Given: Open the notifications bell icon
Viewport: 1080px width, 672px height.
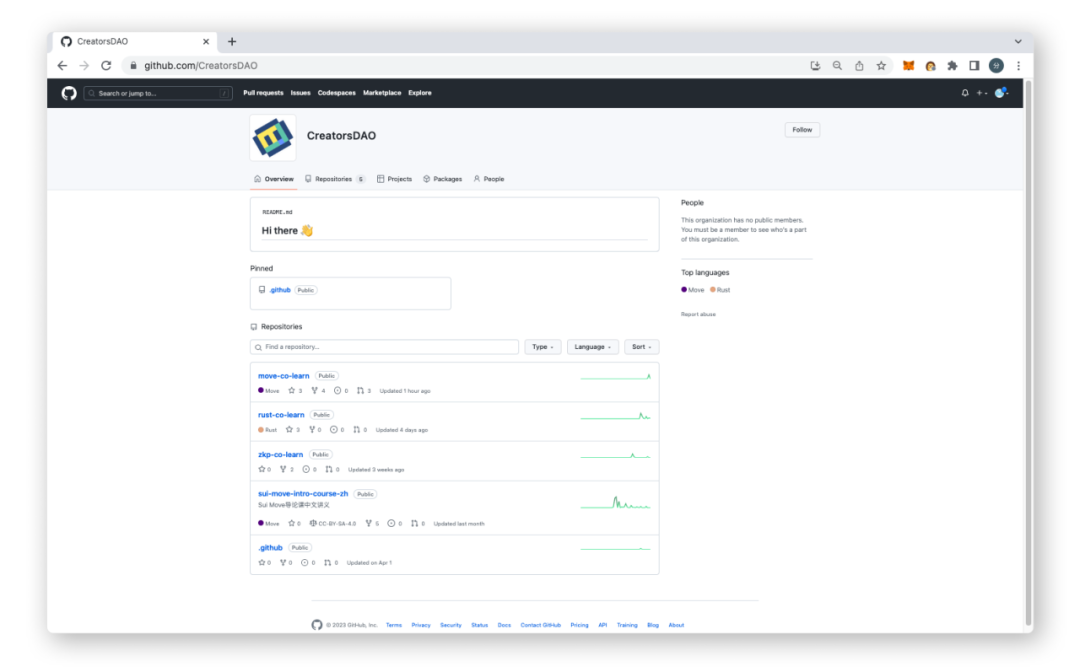Looking at the screenshot, I should click(x=964, y=93).
